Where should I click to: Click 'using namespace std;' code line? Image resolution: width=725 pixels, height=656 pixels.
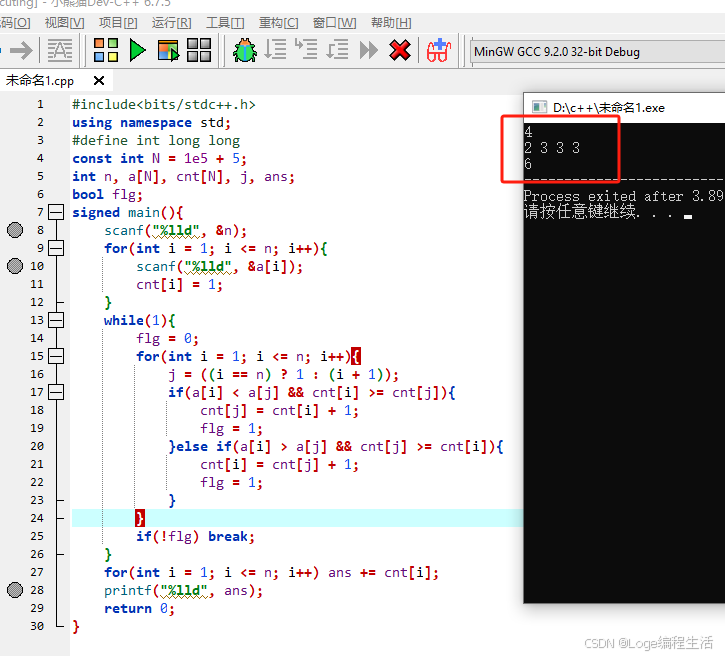151,123
